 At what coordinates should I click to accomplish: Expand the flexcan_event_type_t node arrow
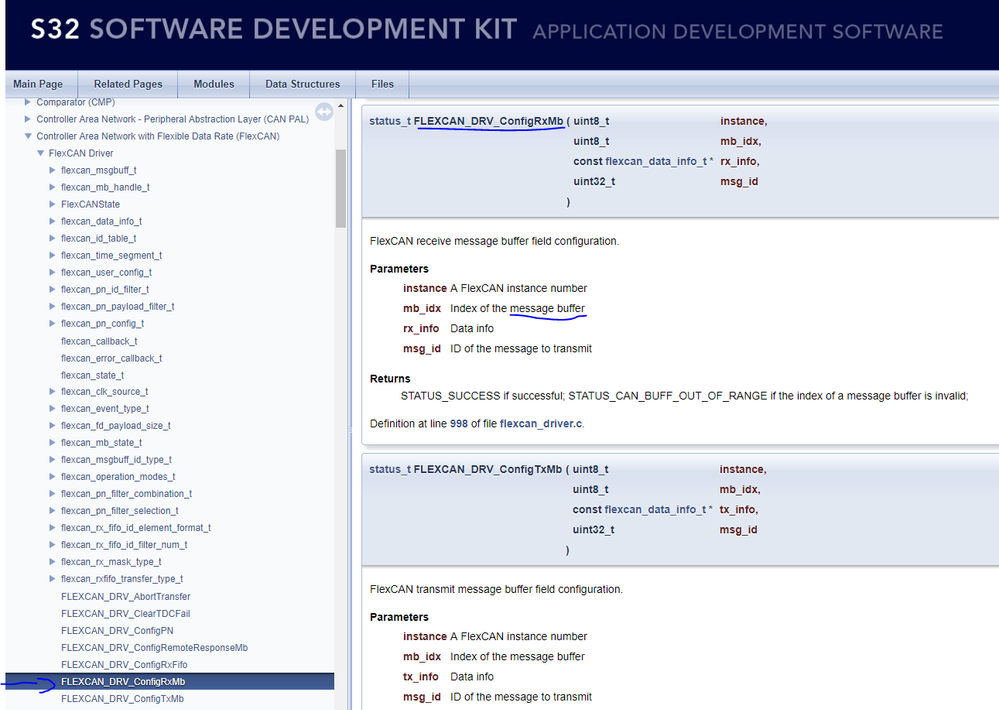pyautogui.click(x=52, y=409)
